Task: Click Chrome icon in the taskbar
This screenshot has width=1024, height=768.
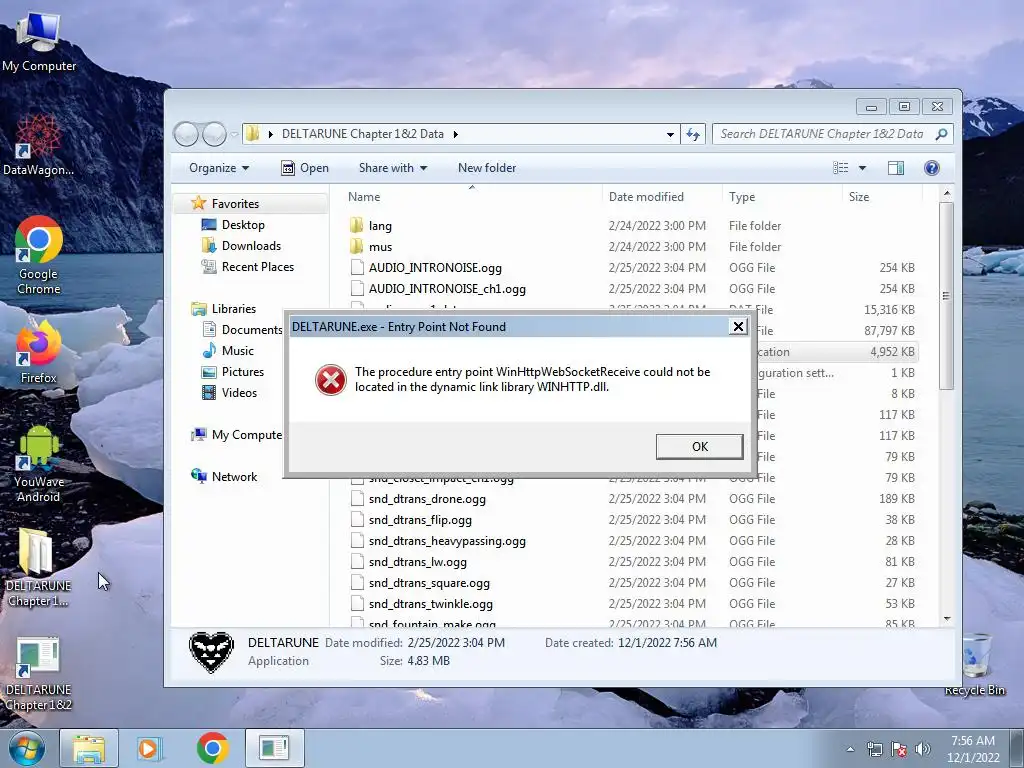Action: point(212,748)
